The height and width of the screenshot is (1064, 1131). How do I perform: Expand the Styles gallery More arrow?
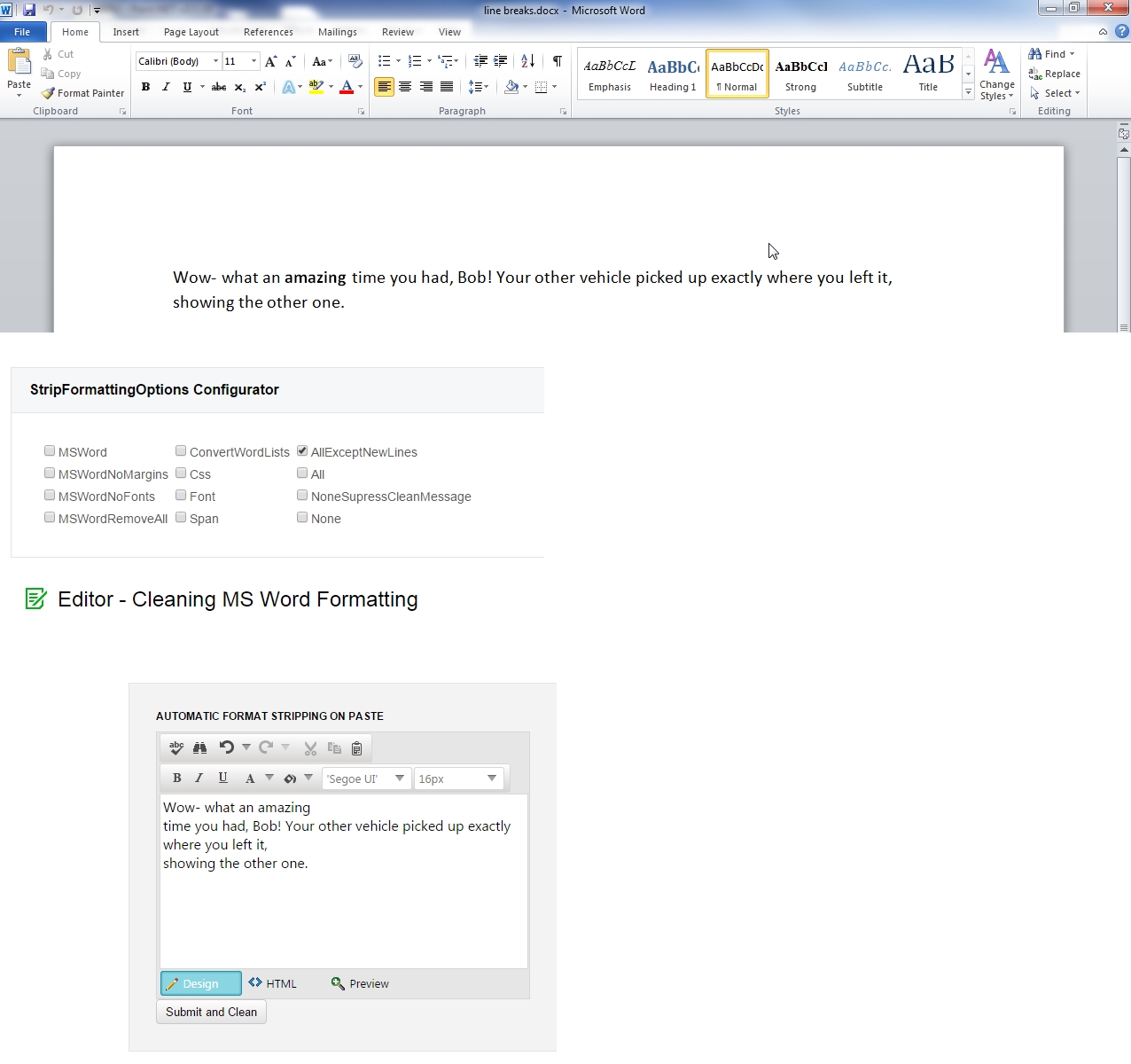click(968, 92)
